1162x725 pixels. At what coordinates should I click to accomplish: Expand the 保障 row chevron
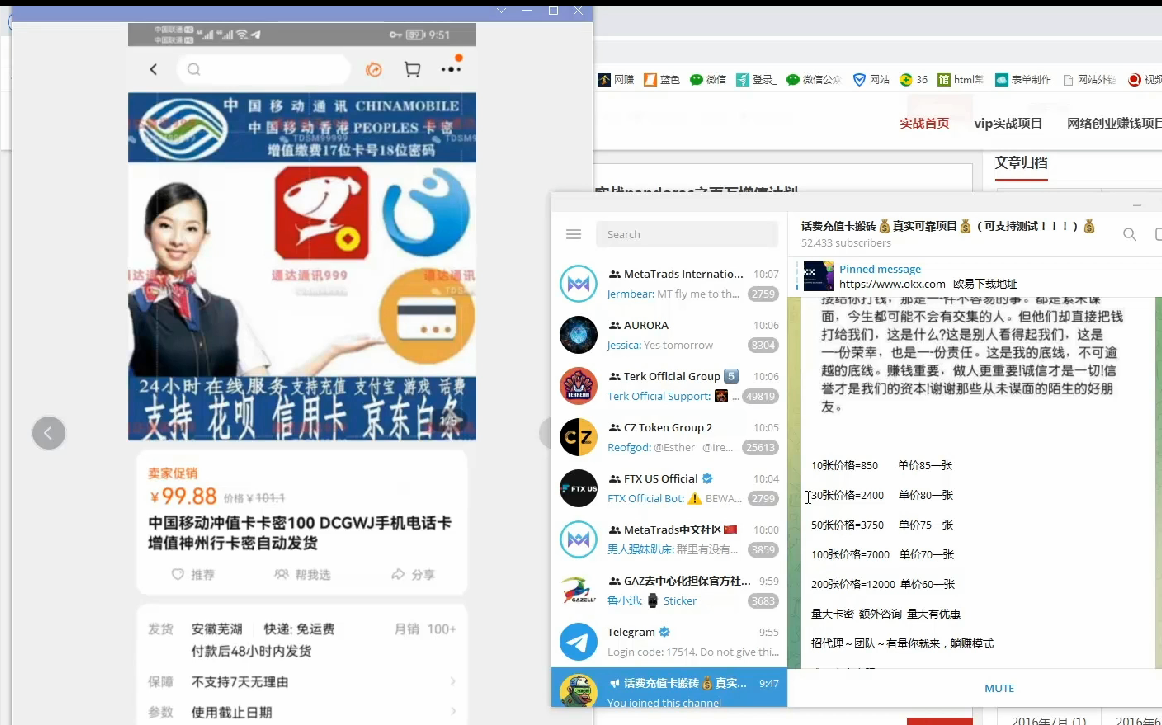pos(452,682)
